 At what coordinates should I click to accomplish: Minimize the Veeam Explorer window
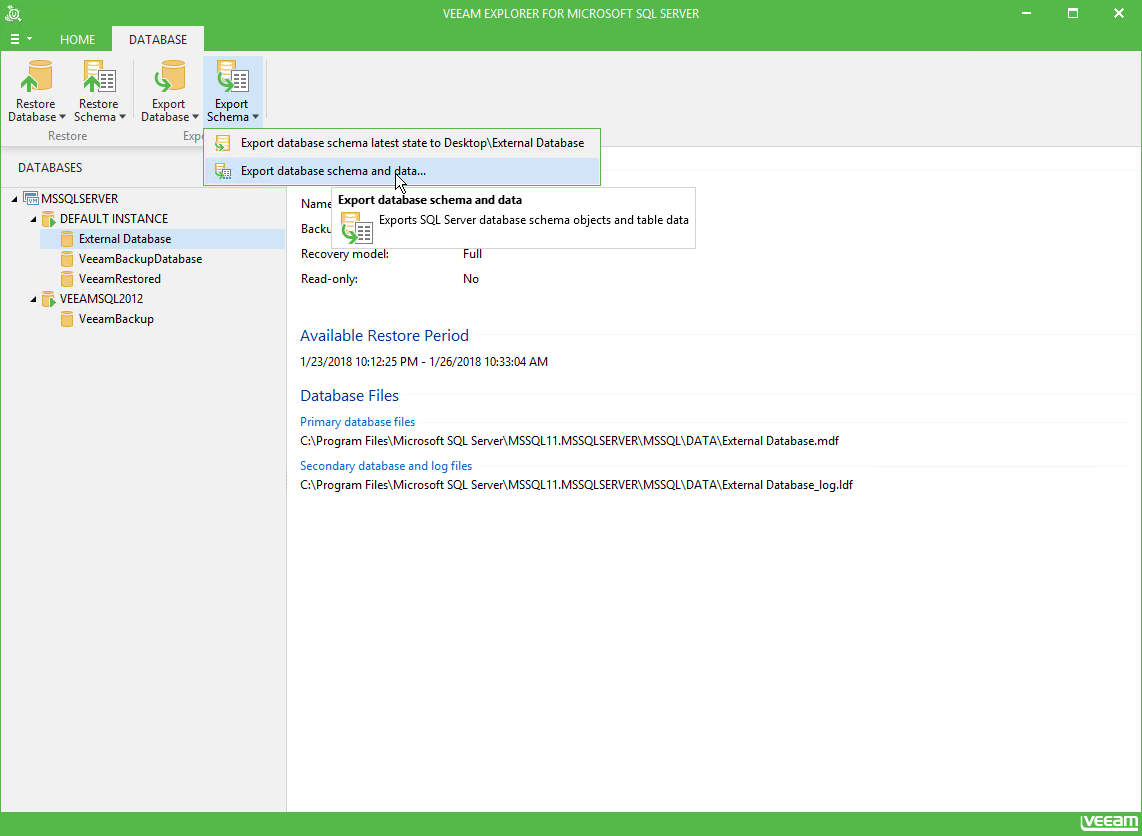(x=1027, y=13)
